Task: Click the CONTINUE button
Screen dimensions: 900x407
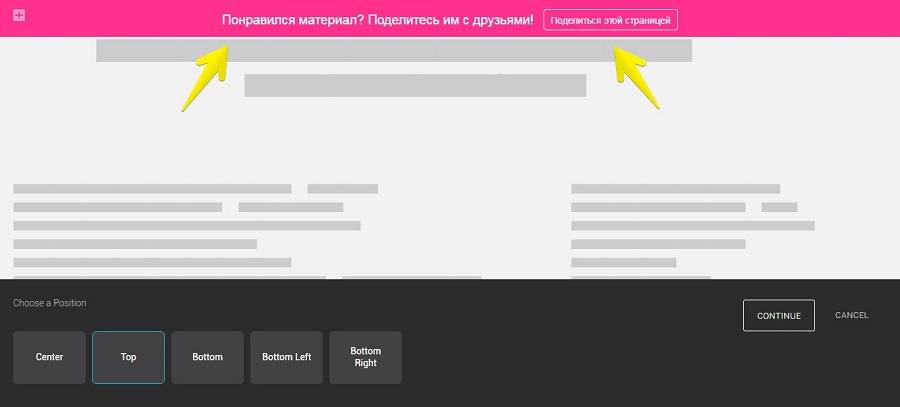Action: point(779,316)
